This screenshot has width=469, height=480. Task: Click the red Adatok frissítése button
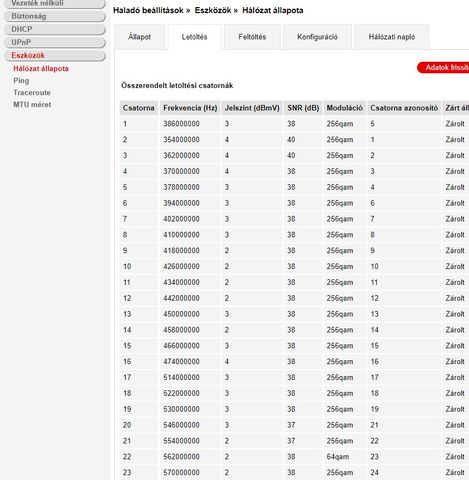pyautogui.click(x=443, y=67)
